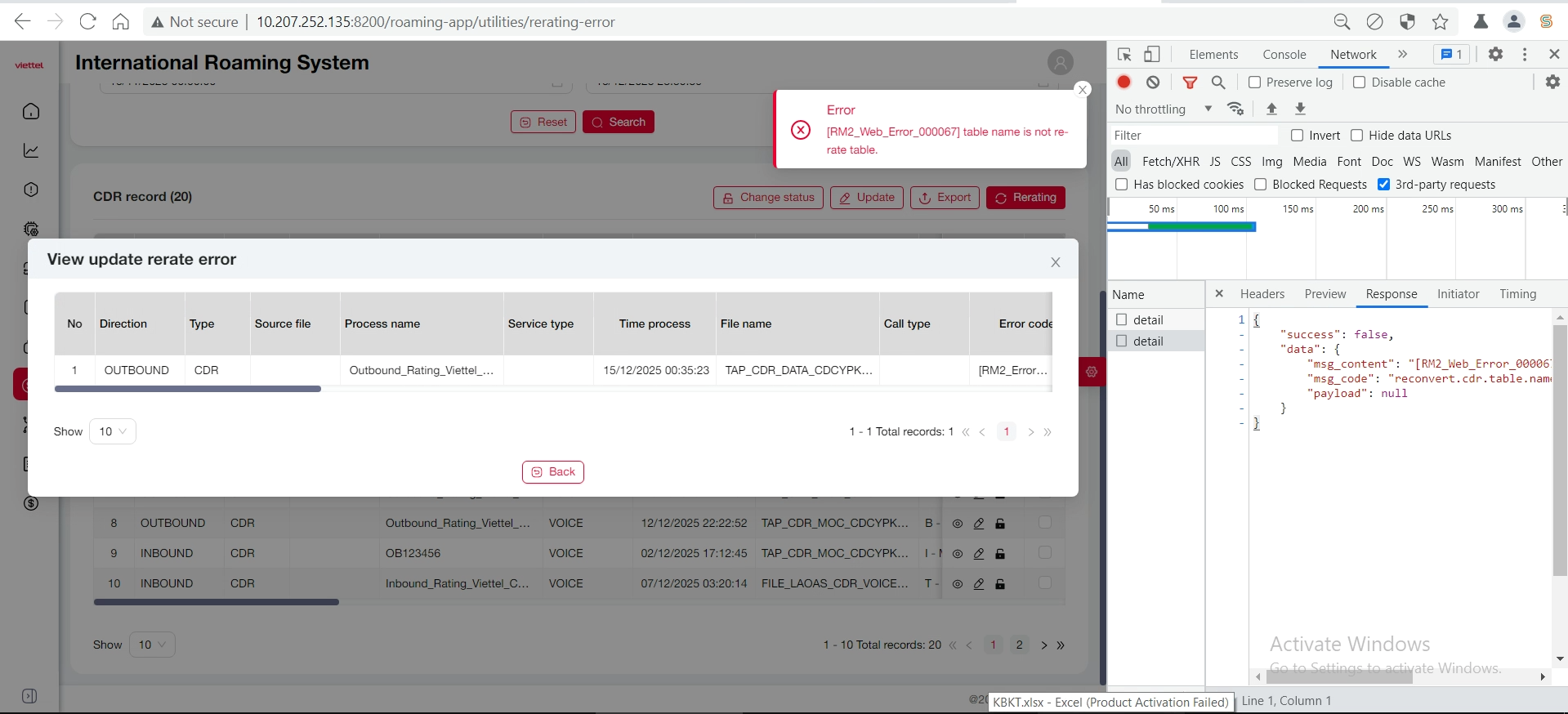Screen dimensions: 1568x714
Task: Open modal Show 10 page size dropdown
Action: tap(113, 431)
